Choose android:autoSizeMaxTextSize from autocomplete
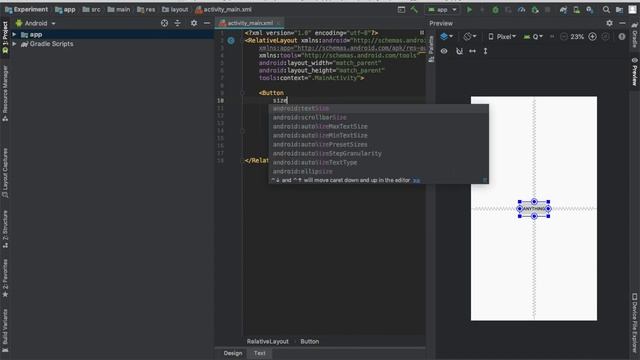 pos(378,126)
